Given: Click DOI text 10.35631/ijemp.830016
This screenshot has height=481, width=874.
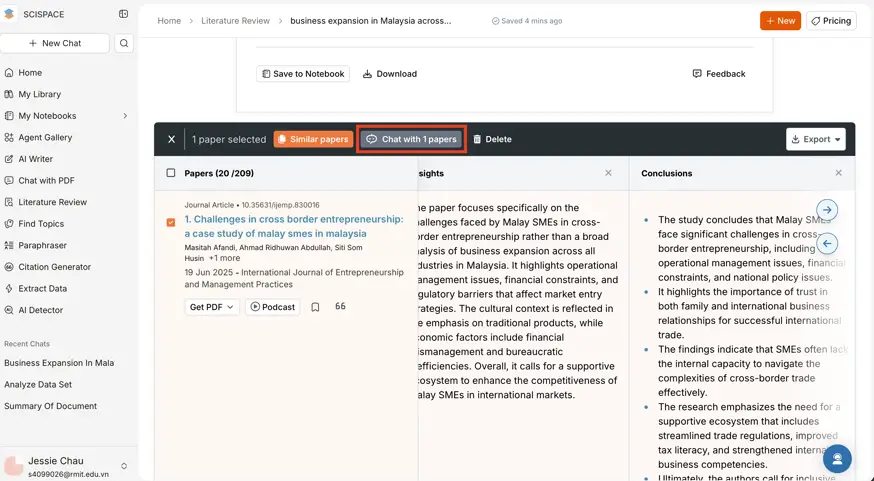Looking at the screenshot, I should pyautogui.click(x=280, y=205).
